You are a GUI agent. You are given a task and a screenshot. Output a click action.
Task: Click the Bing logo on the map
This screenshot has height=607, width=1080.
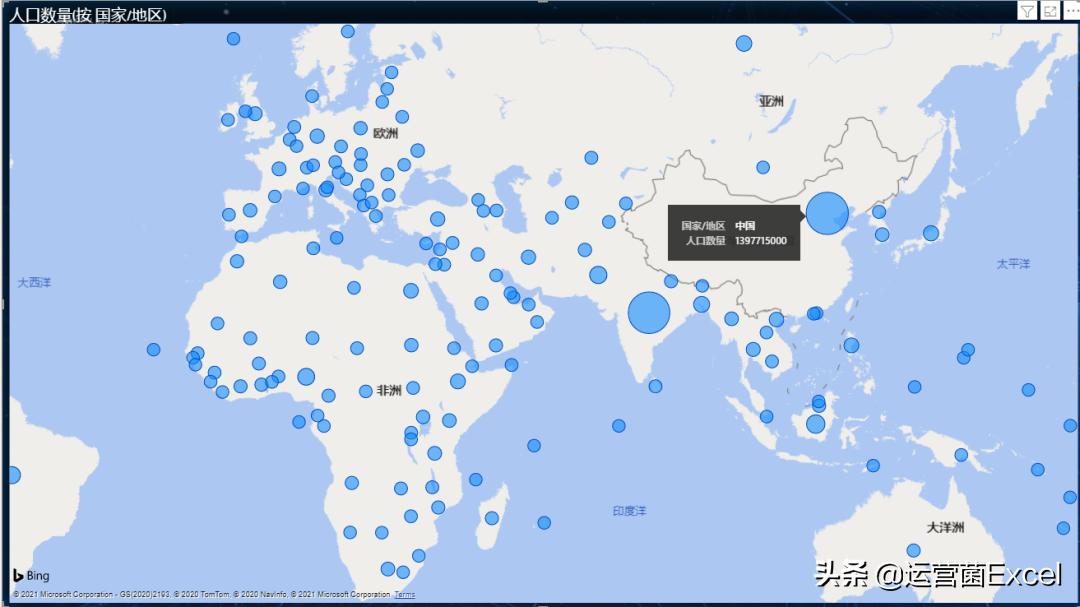point(31,575)
